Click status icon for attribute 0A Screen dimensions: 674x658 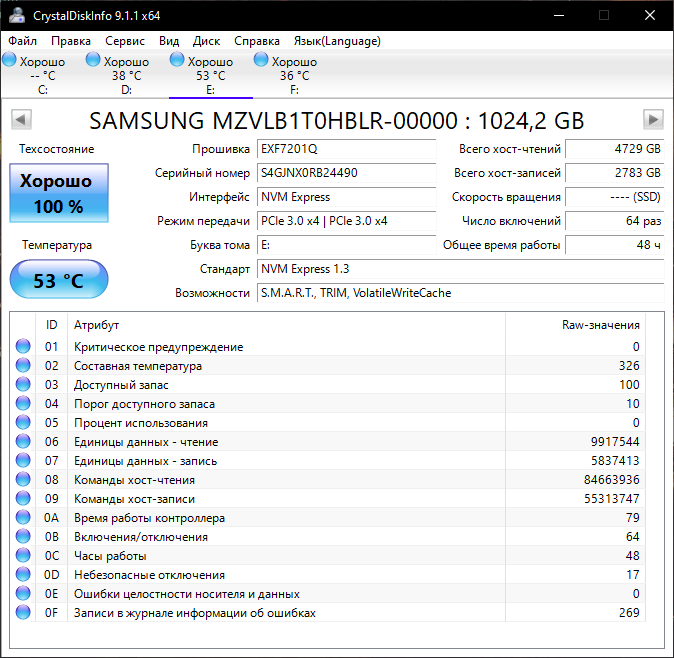pyautogui.click(x=23, y=517)
